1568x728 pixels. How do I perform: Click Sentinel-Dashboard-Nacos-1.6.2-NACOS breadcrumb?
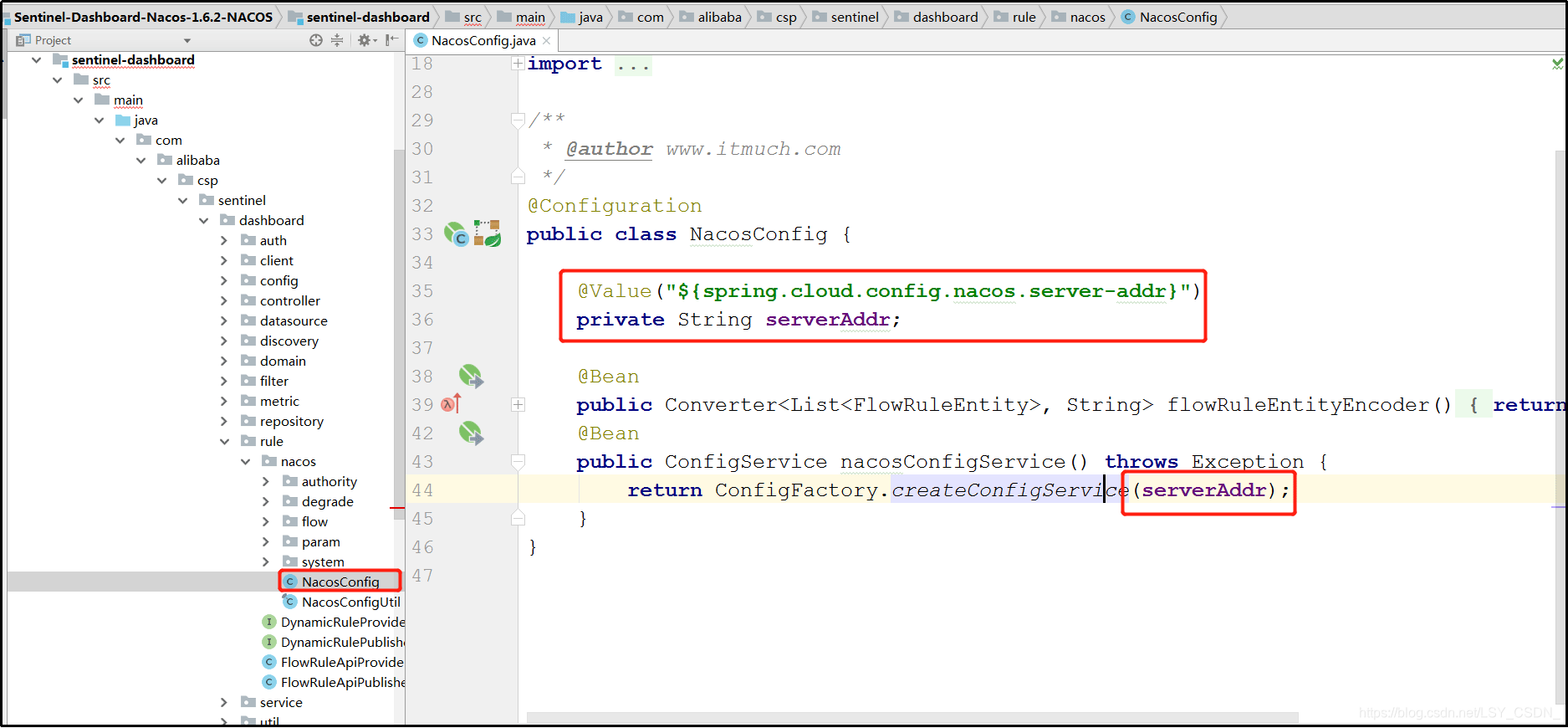click(x=143, y=17)
